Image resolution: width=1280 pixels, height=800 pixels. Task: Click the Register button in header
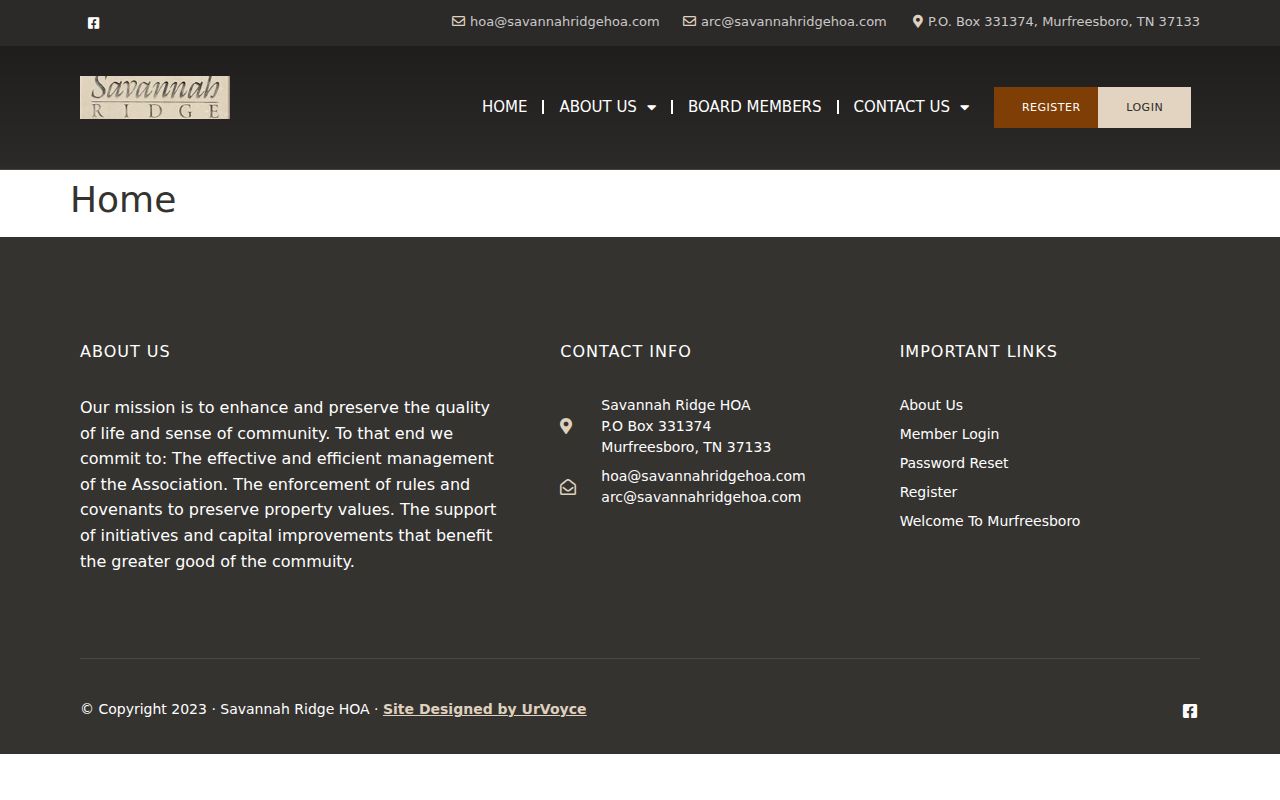point(1046,107)
